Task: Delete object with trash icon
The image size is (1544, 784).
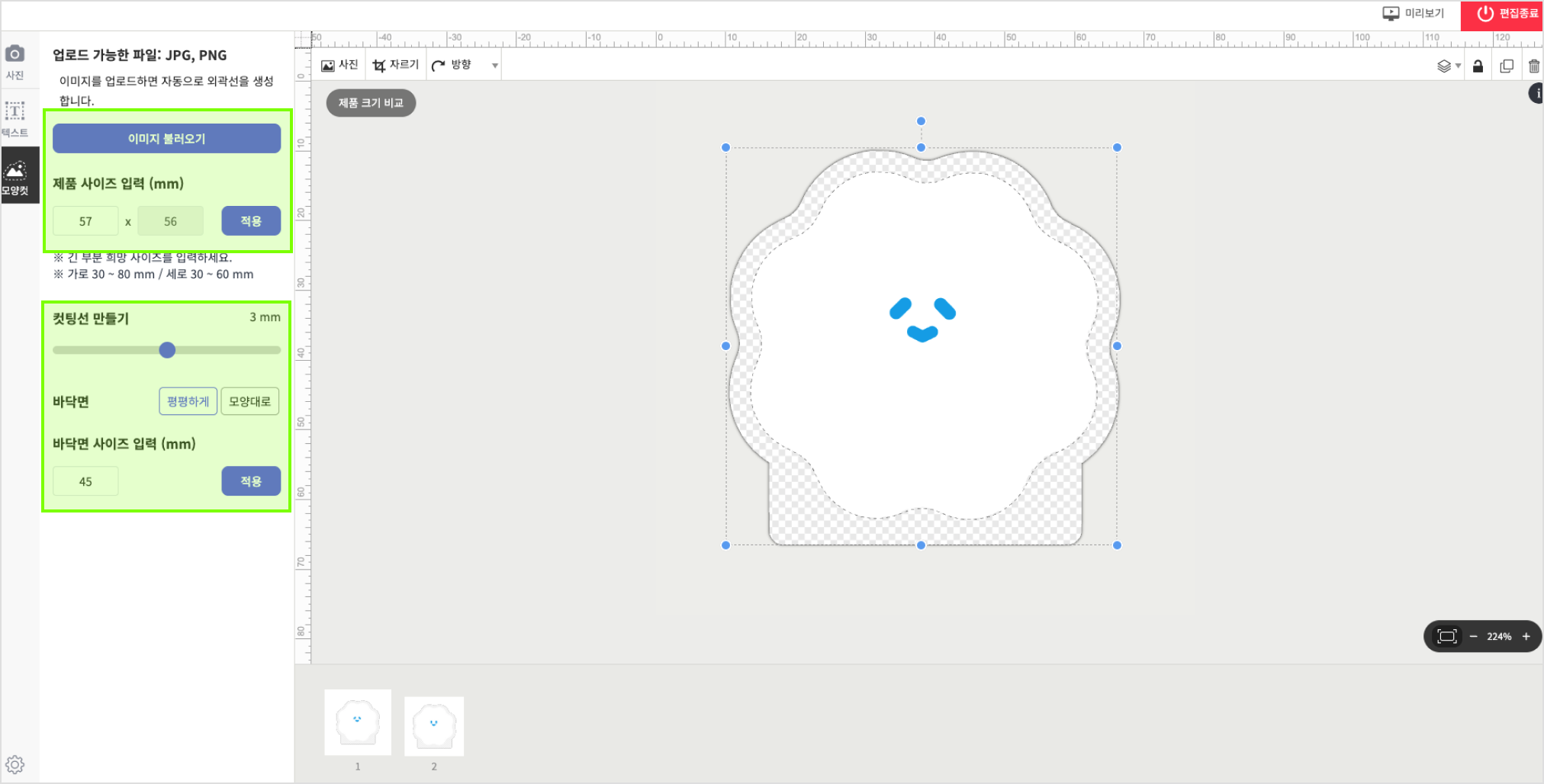Action: click(x=1533, y=66)
